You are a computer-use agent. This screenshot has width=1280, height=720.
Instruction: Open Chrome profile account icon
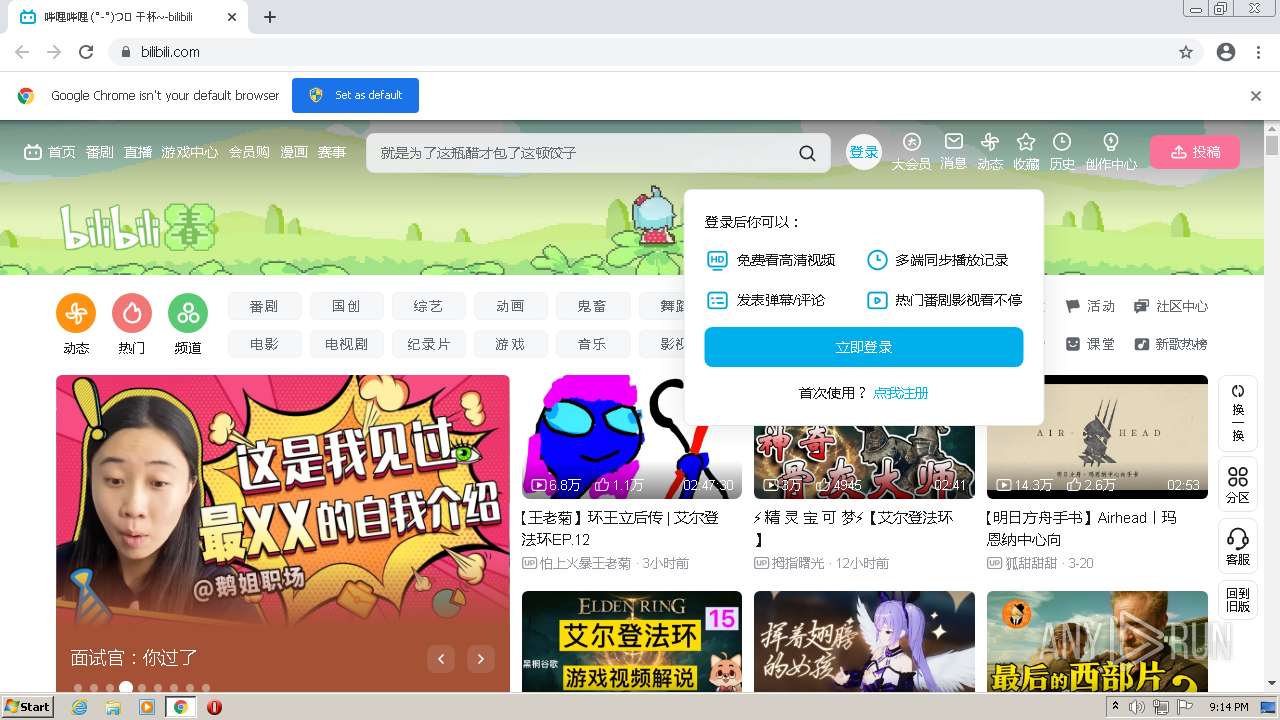1226,52
